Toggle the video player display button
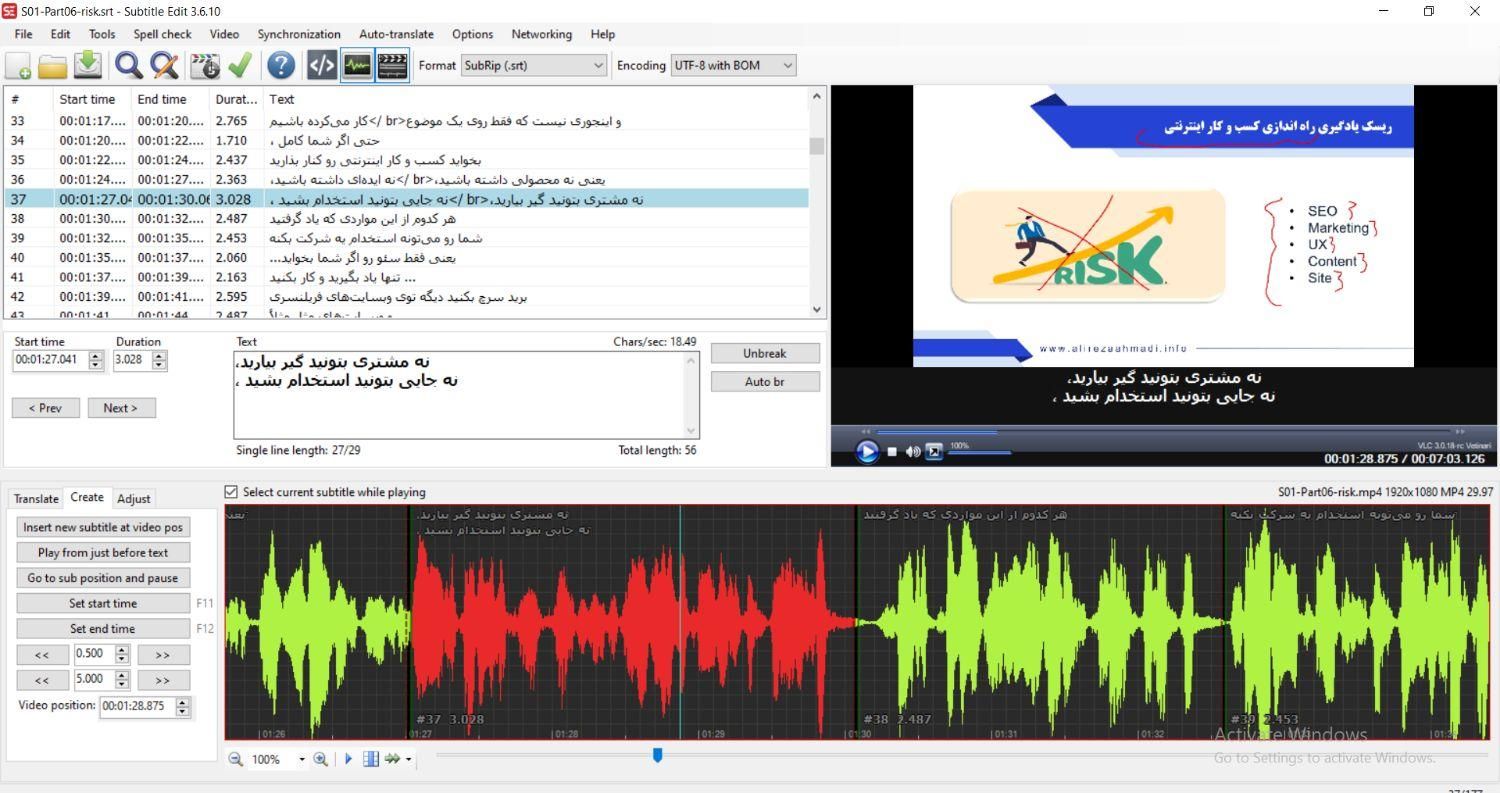Screen dimensions: 1500x793 pyautogui.click(x=393, y=66)
